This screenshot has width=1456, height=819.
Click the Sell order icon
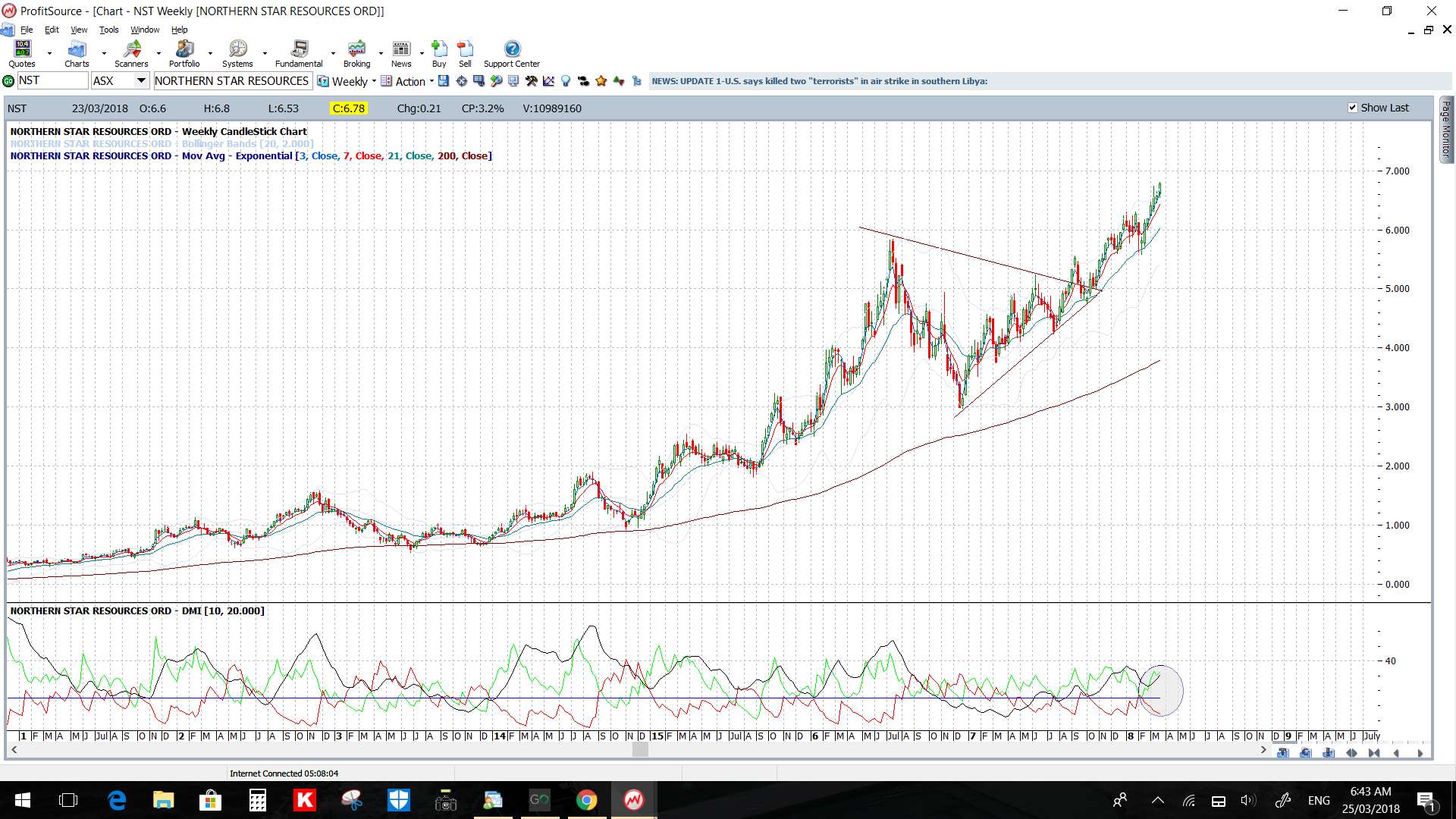pyautogui.click(x=465, y=54)
